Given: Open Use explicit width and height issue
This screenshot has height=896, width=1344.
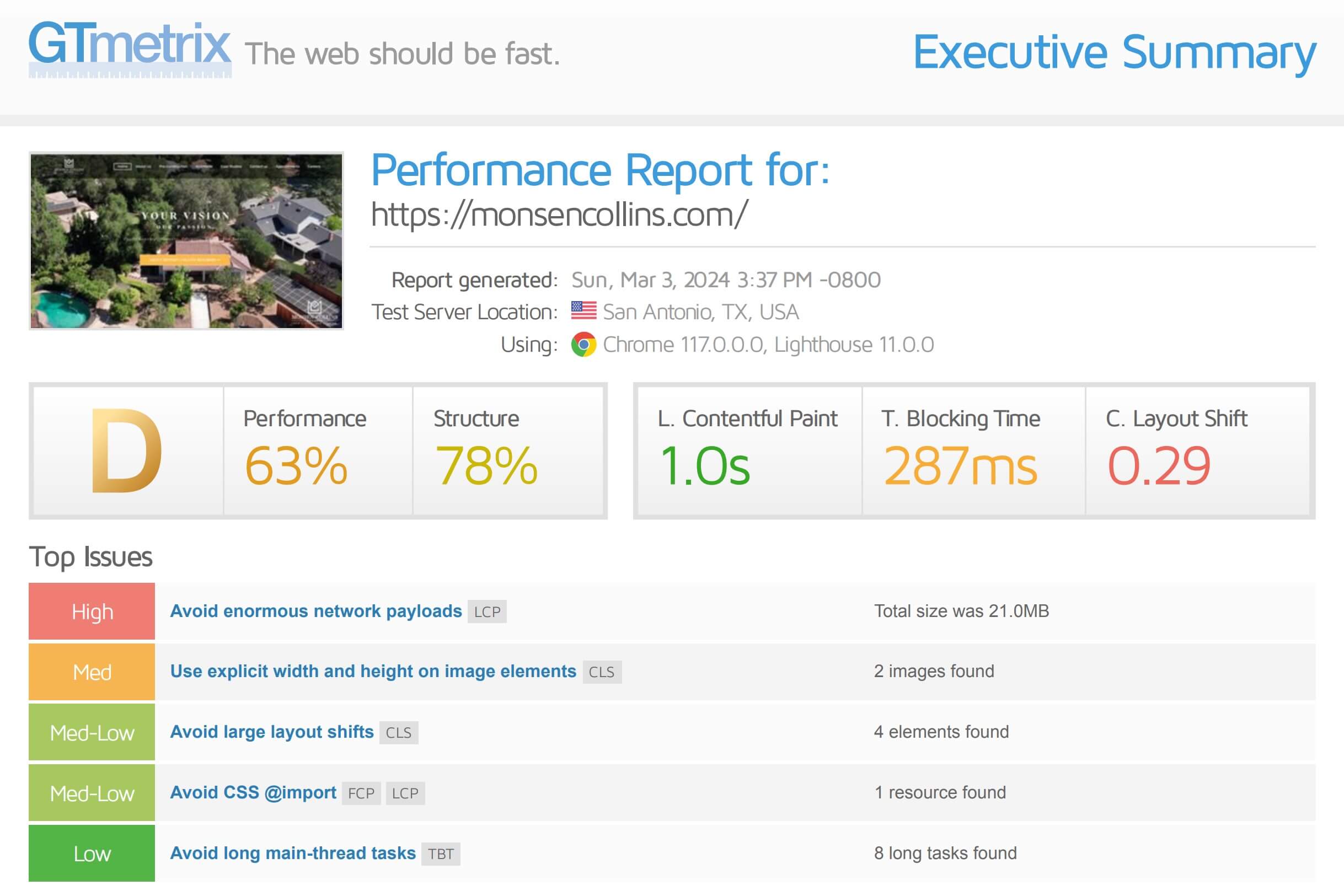Looking at the screenshot, I should pos(372,672).
